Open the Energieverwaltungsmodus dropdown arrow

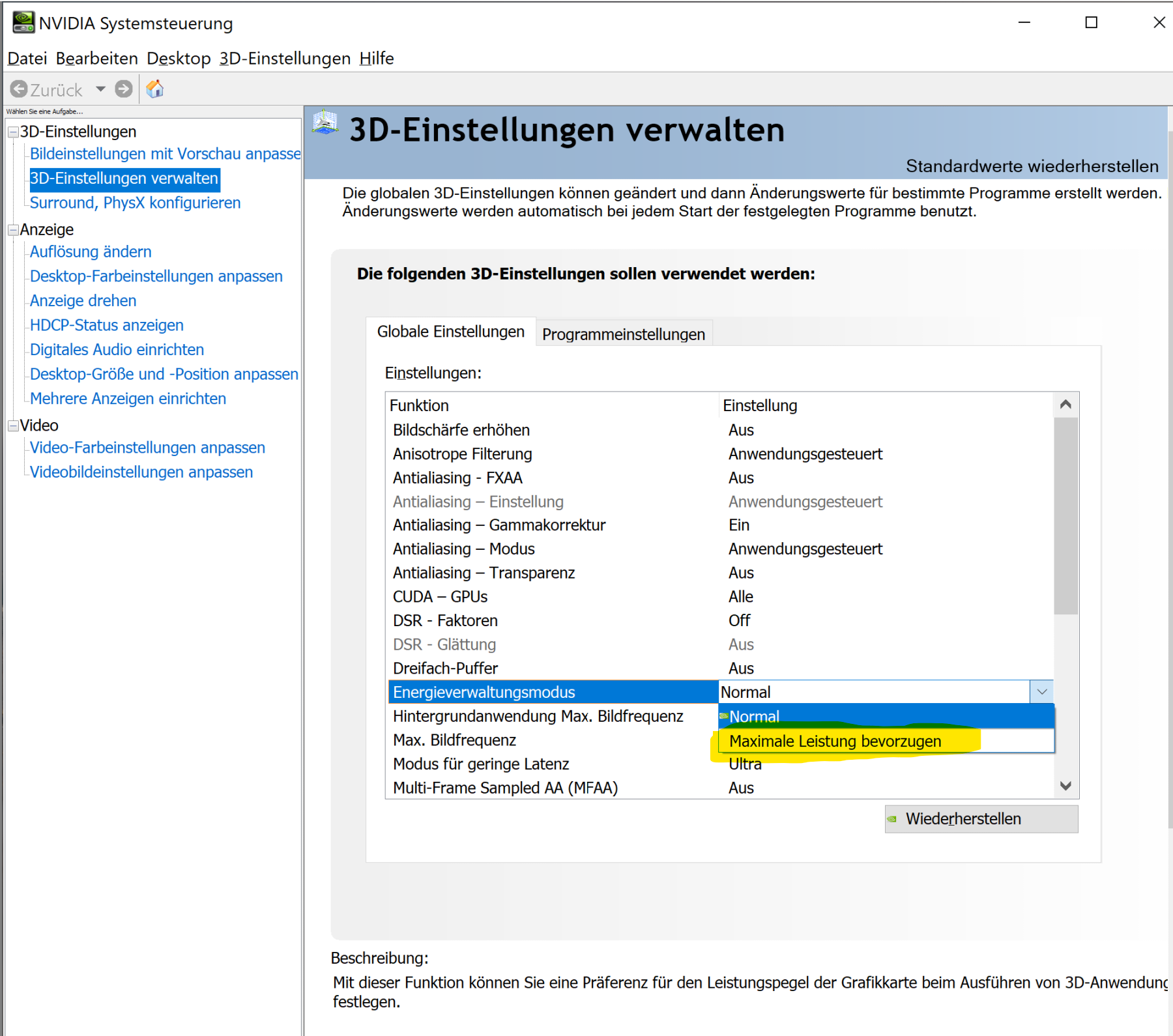coord(1041,692)
